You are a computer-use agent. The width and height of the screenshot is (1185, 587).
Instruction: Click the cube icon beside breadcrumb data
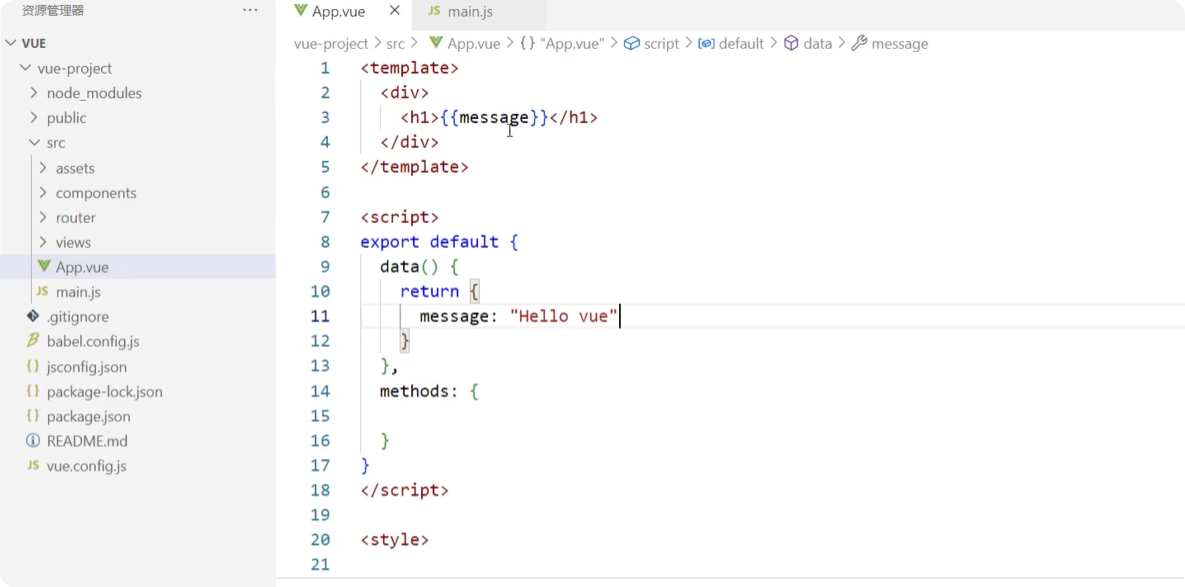click(x=791, y=44)
